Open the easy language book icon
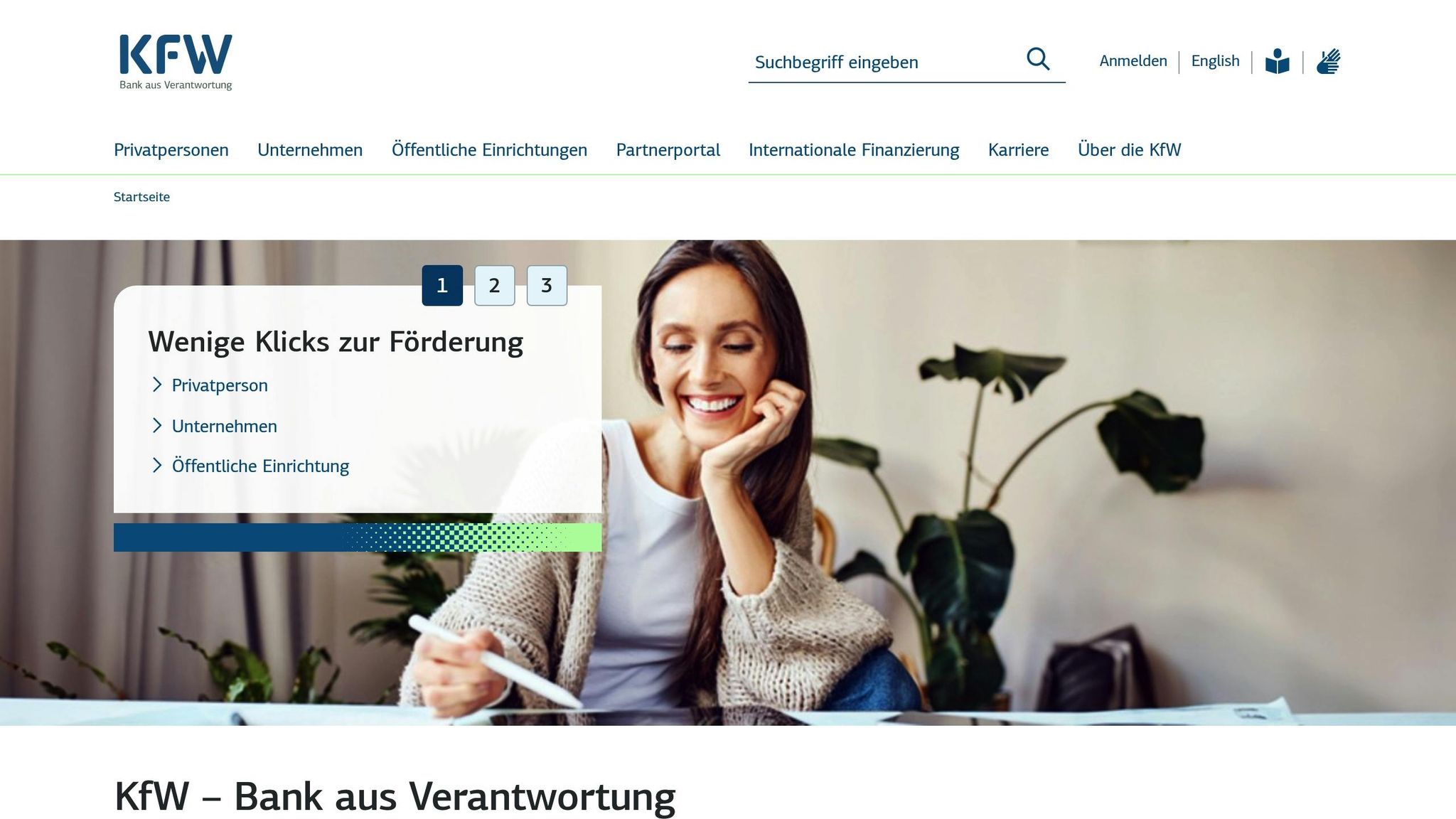The image size is (1456, 819). pyautogui.click(x=1277, y=62)
